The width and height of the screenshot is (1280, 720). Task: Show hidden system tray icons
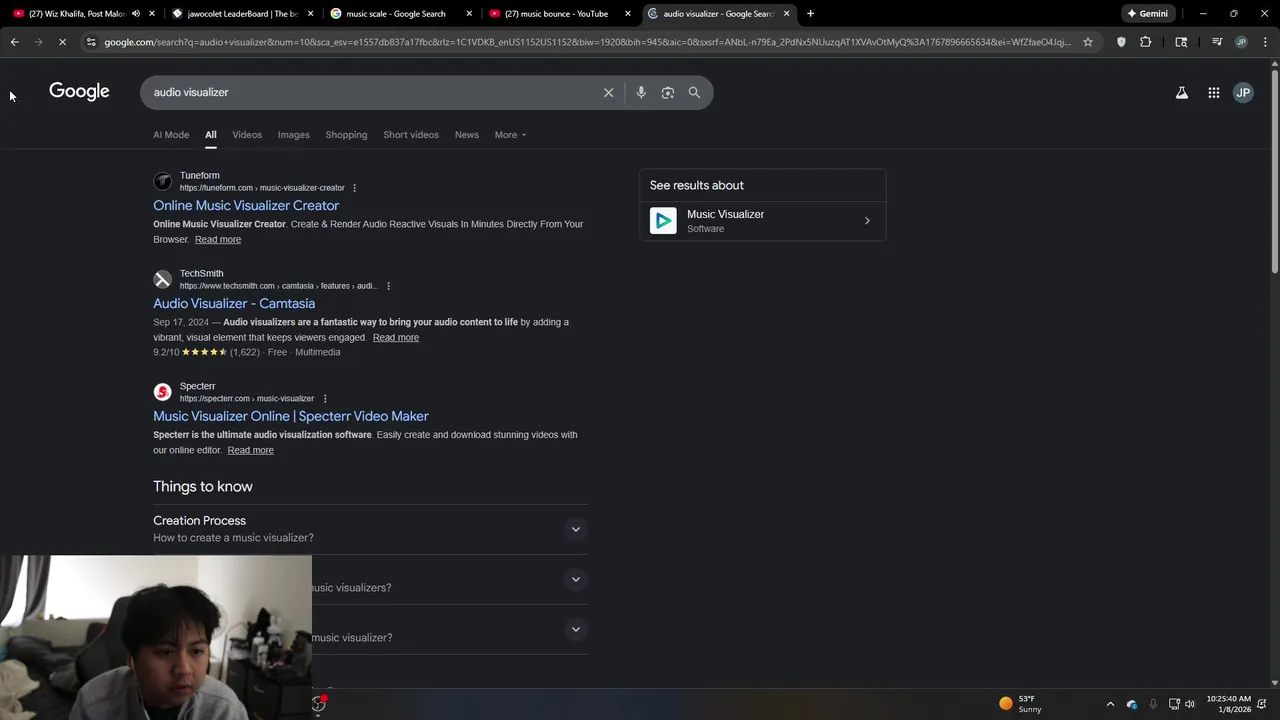1110,704
